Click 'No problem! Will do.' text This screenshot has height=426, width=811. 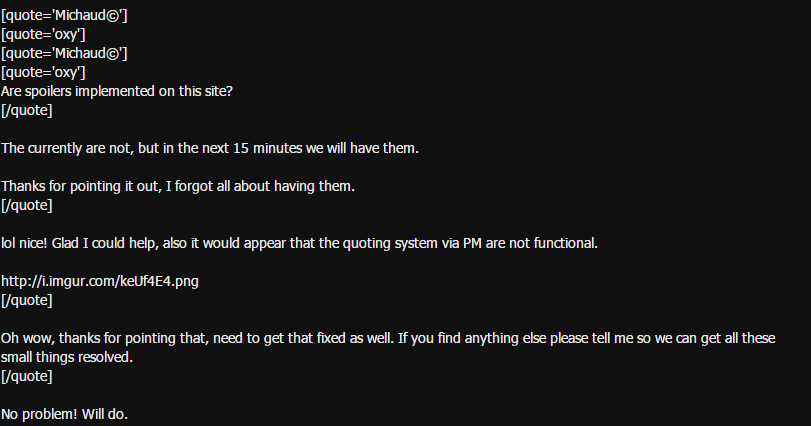click(x=64, y=415)
